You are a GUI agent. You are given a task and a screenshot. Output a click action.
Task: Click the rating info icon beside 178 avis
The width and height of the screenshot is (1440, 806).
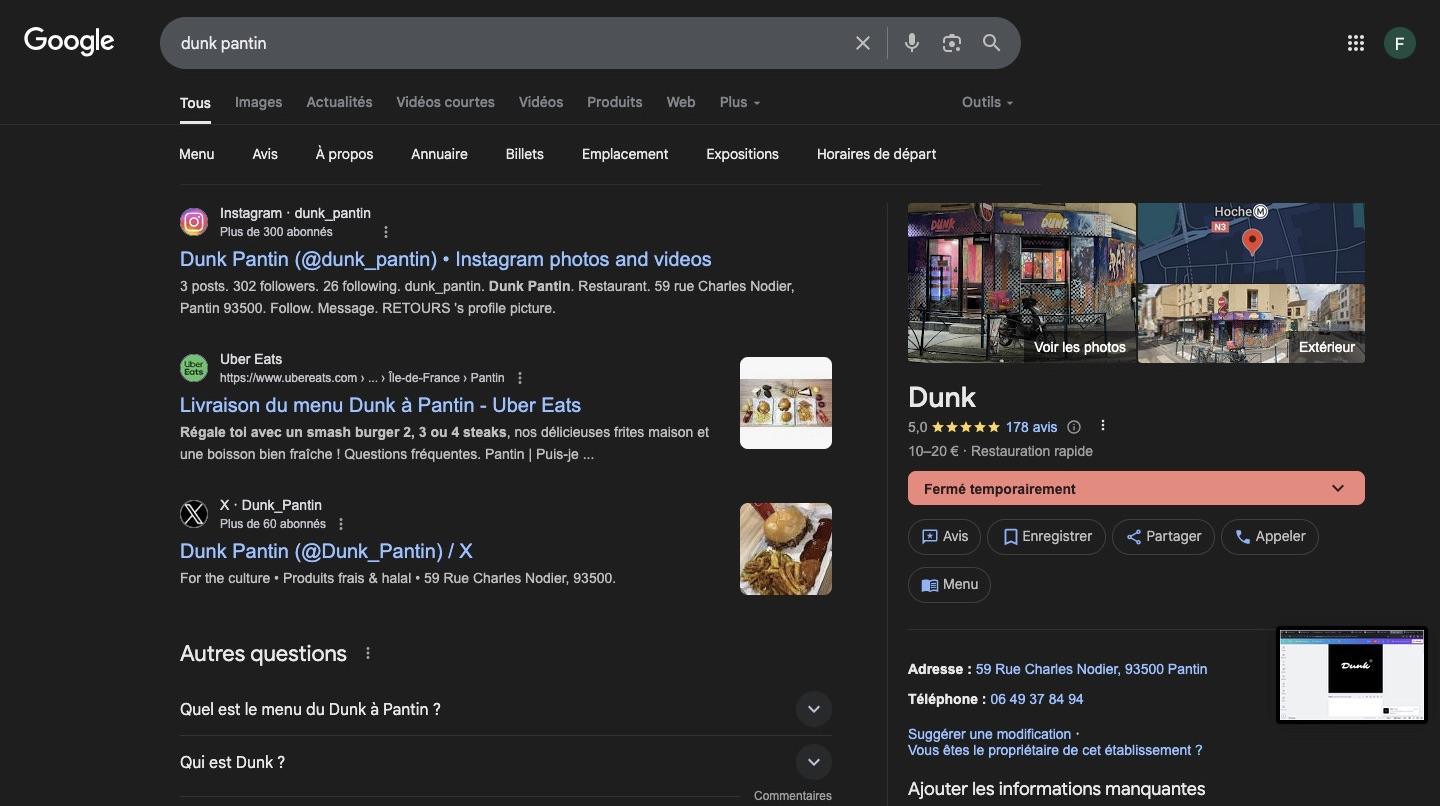(1074, 427)
